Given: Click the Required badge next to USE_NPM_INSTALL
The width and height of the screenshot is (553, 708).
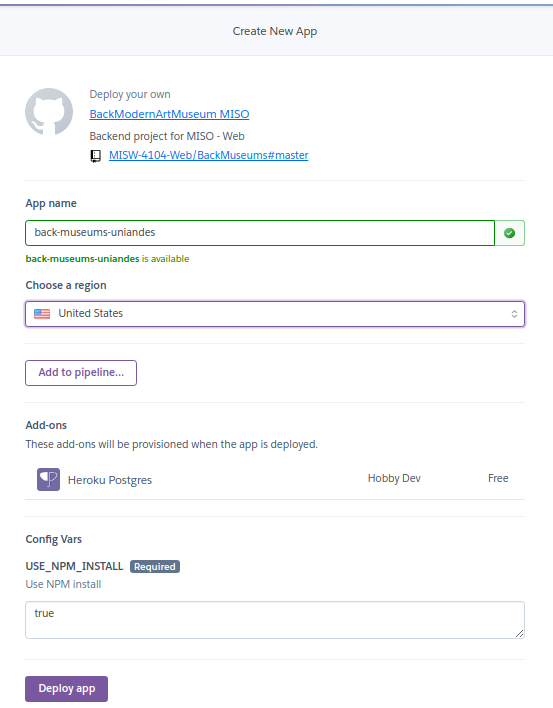Looking at the screenshot, I should 155,567.
